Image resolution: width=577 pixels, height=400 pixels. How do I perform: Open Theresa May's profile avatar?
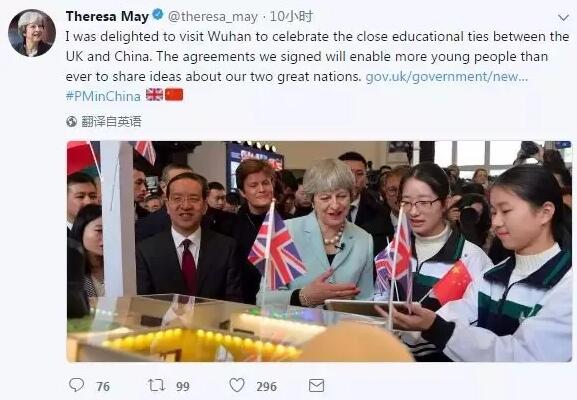(32, 33)
